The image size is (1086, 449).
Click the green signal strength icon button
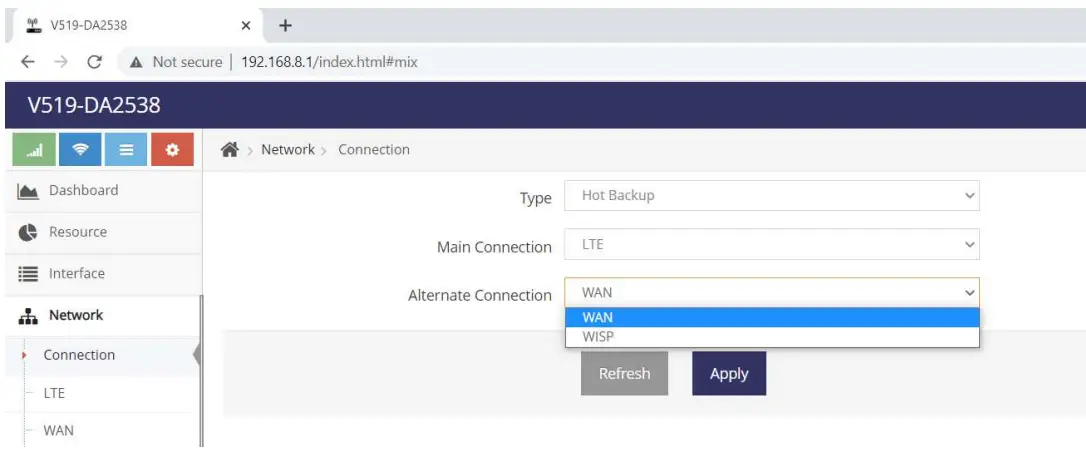pos(35,150)
